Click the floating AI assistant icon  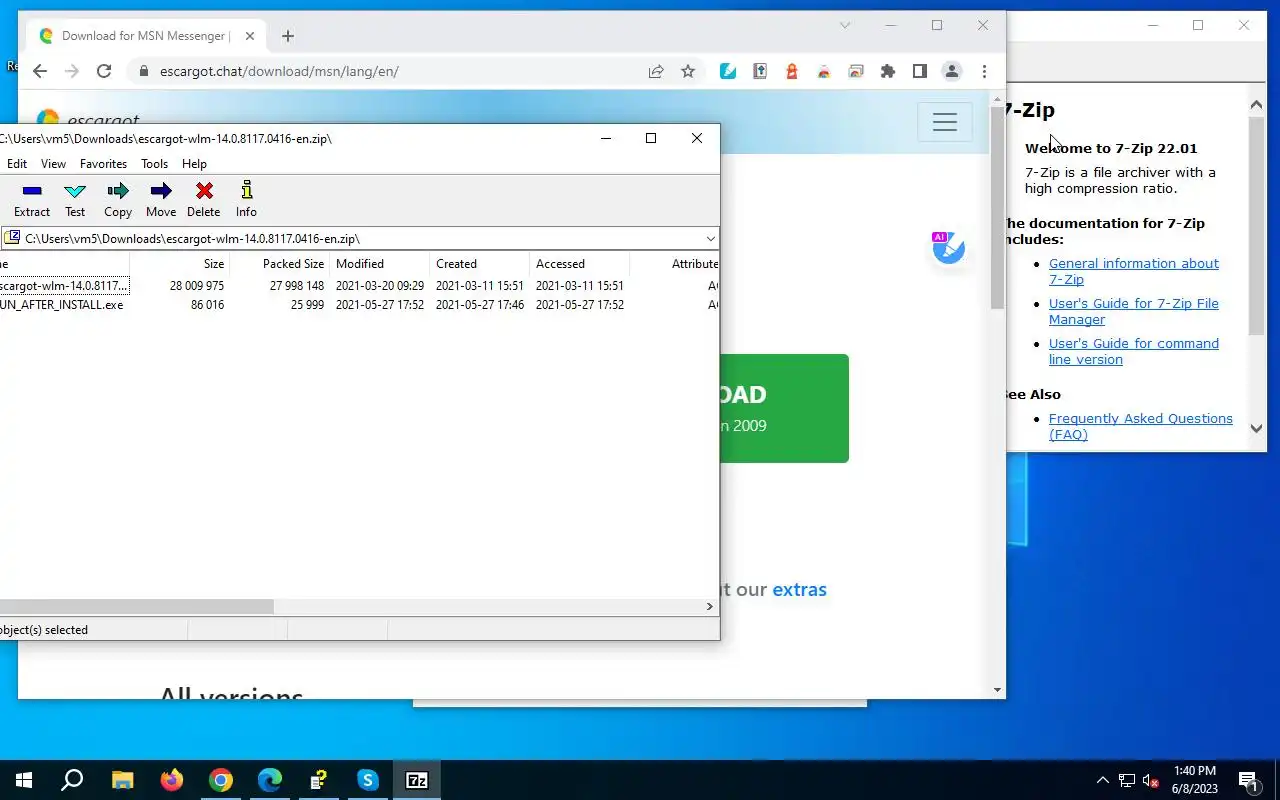(948, 247)
